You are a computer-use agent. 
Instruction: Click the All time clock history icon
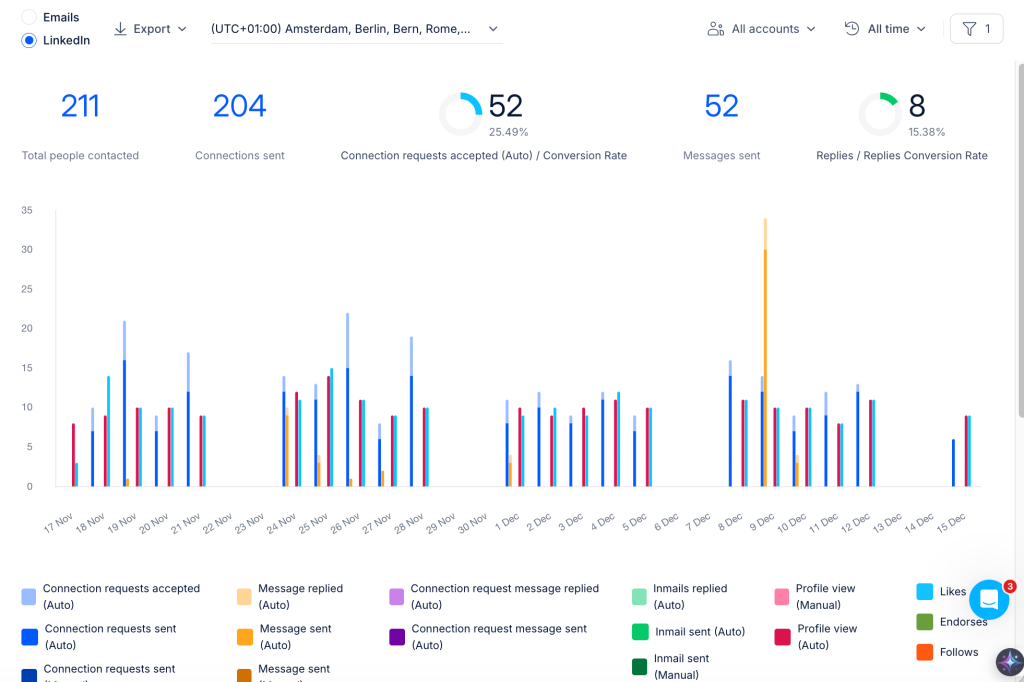(852, 28)
